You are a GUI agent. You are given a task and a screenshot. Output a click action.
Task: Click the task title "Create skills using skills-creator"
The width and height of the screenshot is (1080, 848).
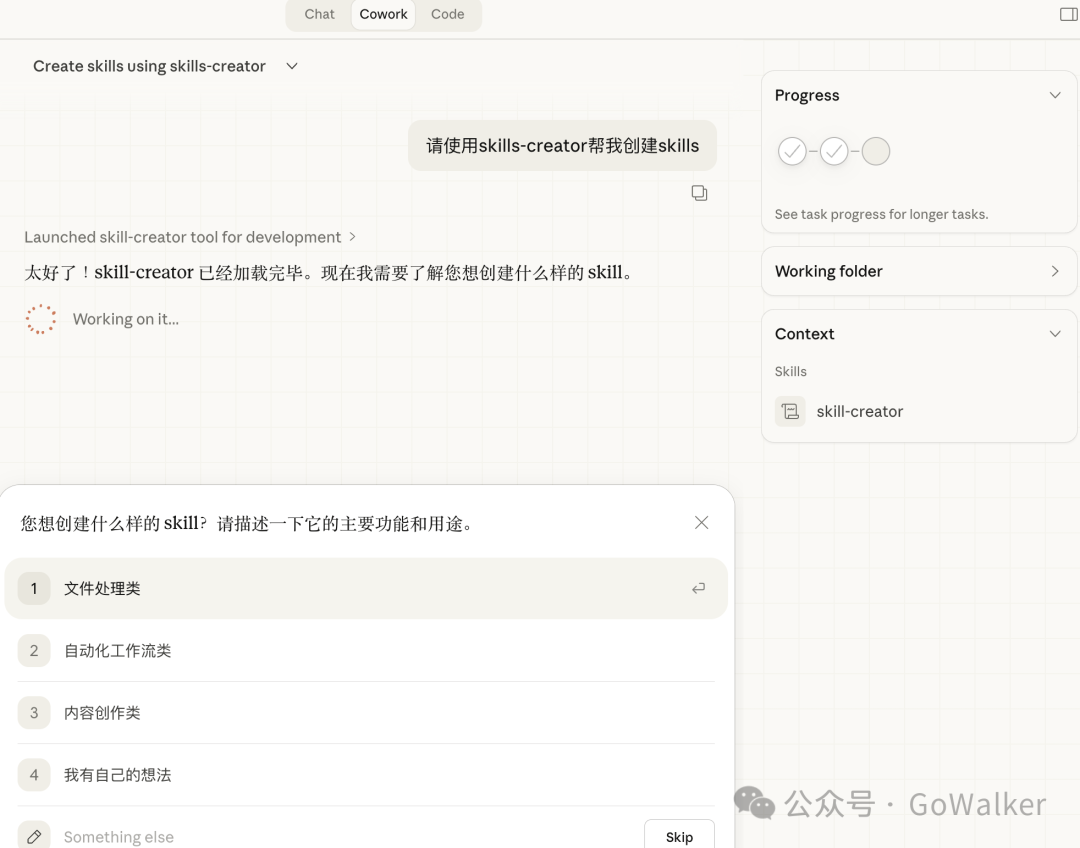coord(149,66)
